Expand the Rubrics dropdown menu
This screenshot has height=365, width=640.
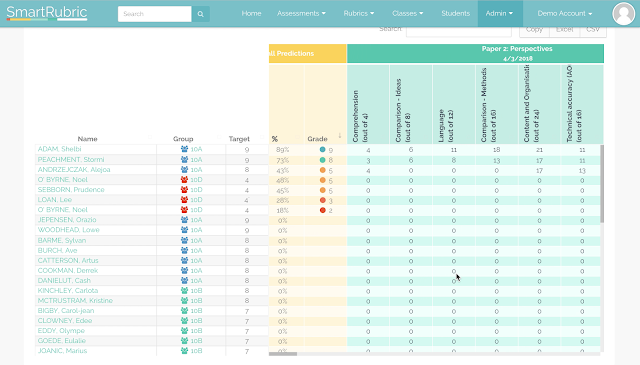359,13
